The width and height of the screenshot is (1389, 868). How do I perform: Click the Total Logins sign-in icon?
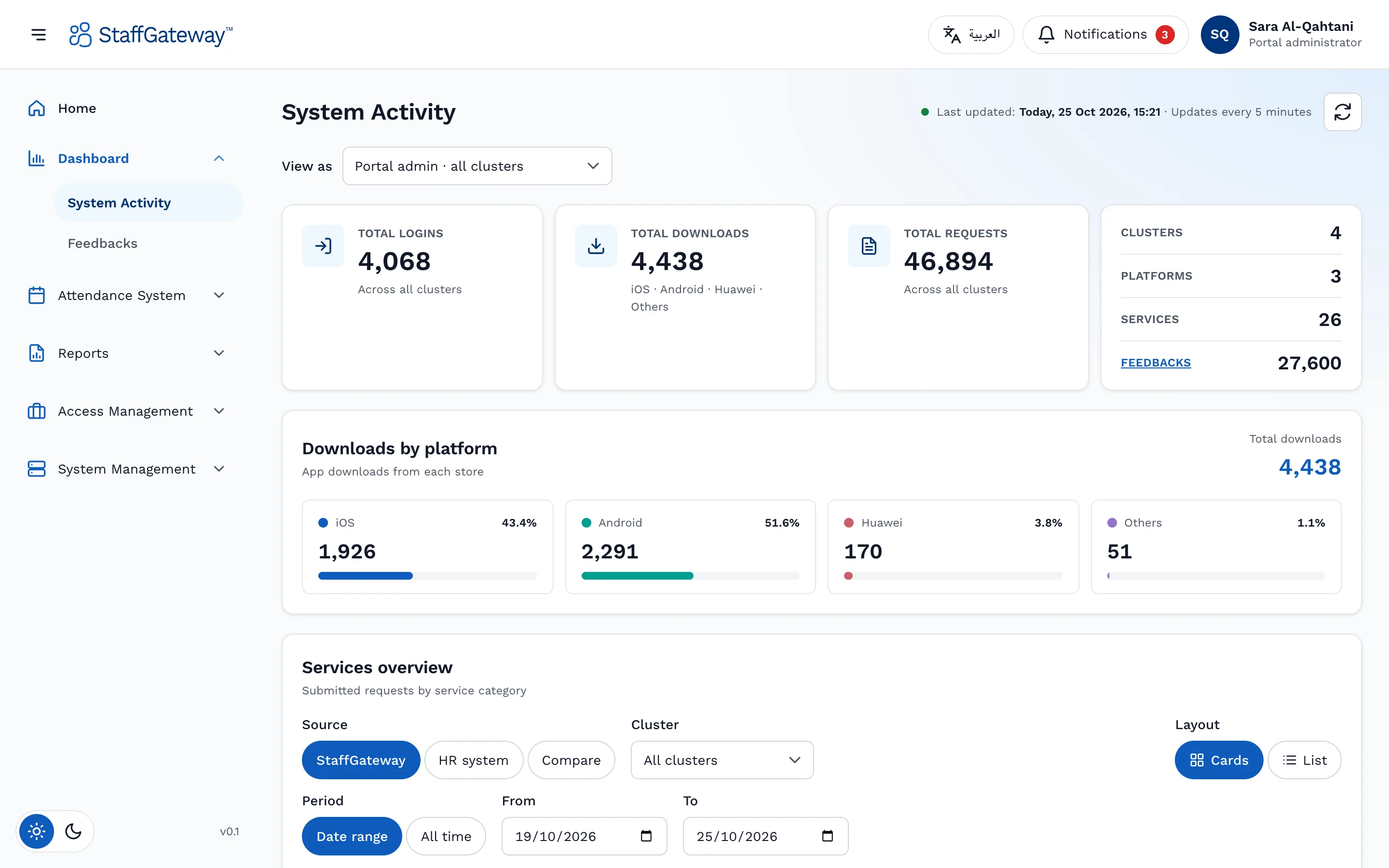tap(323, 246)
